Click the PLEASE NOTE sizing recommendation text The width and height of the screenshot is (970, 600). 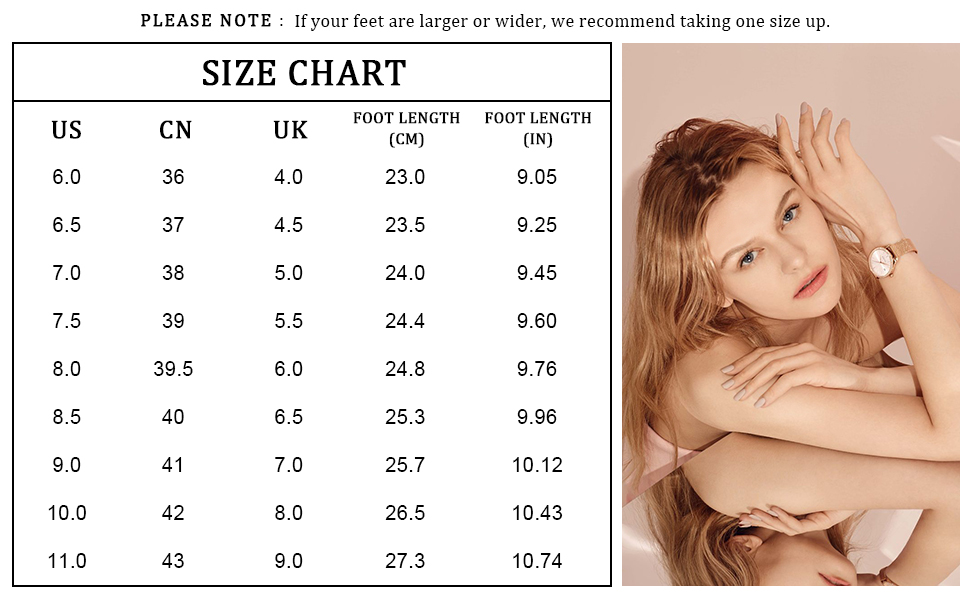(x=485, y=21)
